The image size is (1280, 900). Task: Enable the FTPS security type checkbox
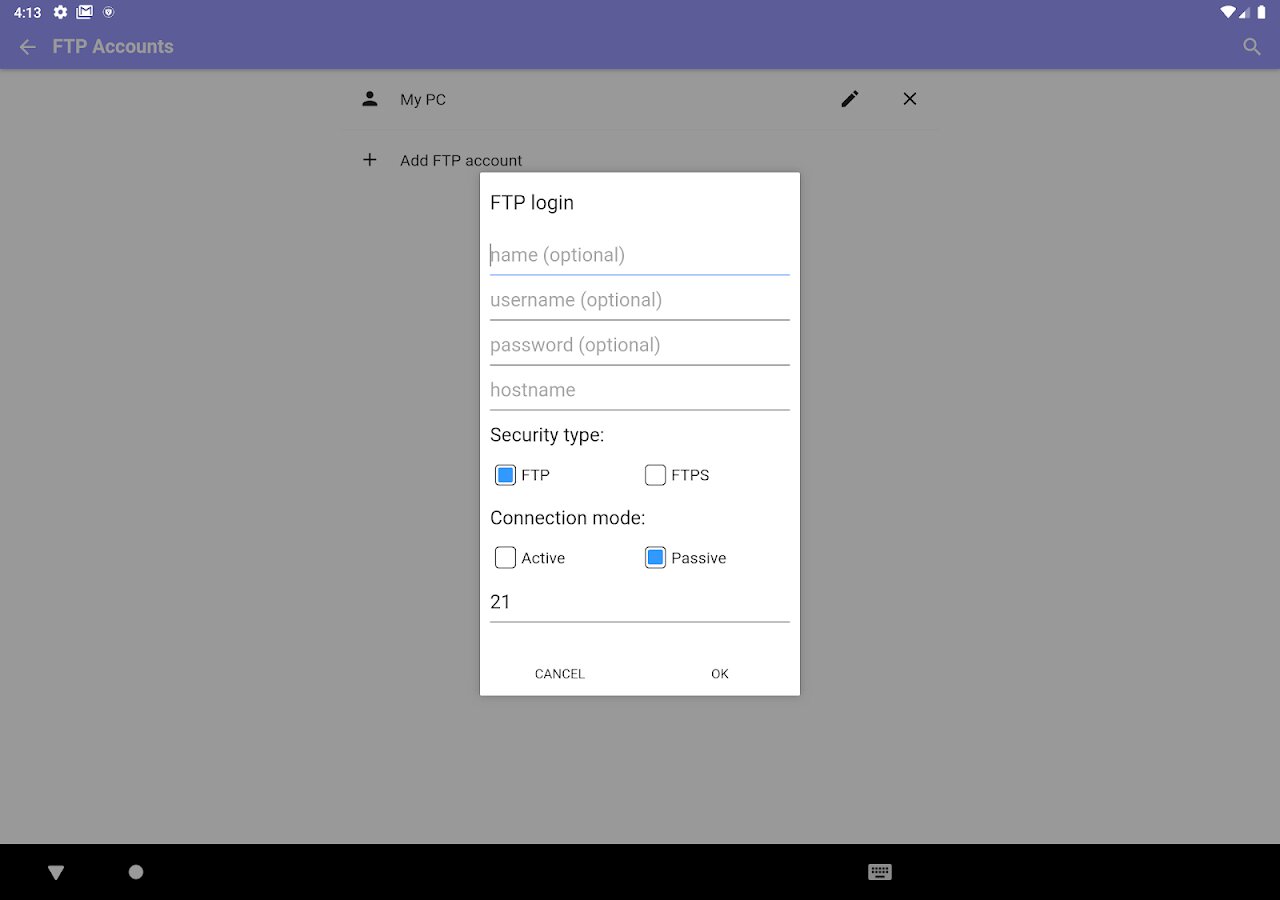coord(655,475)
